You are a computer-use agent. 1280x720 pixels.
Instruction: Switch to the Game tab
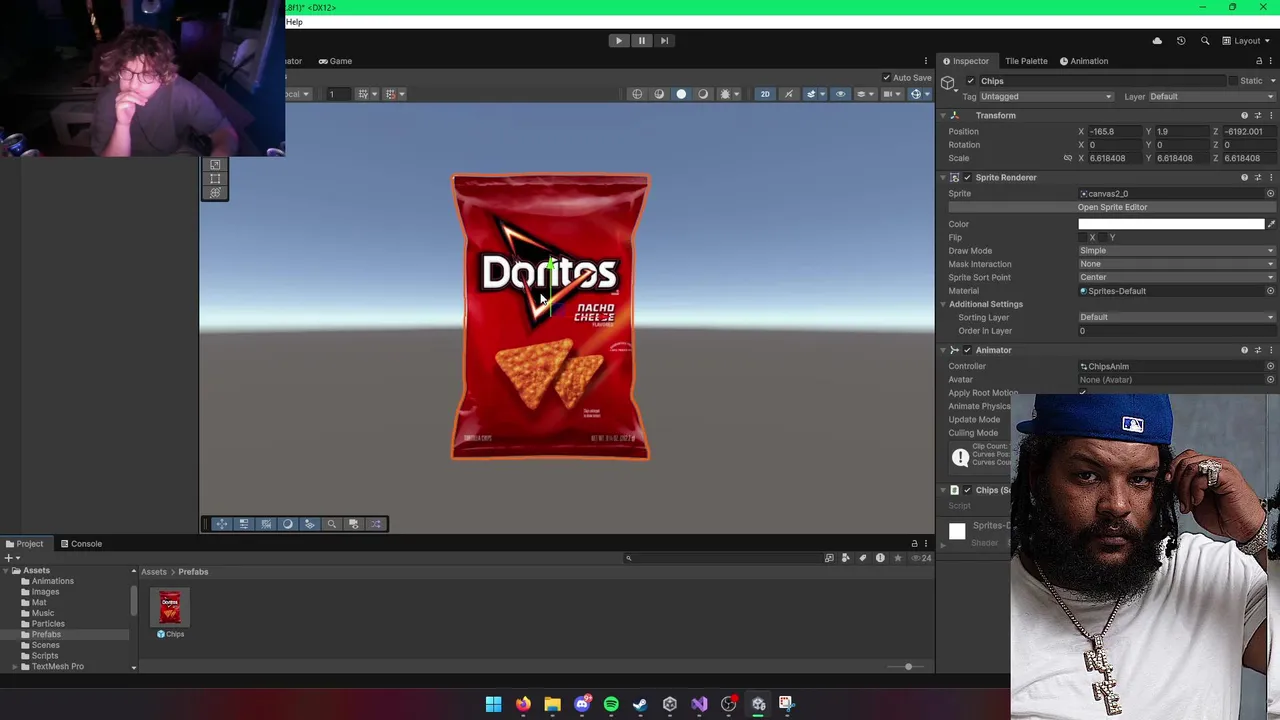(335, 61)
